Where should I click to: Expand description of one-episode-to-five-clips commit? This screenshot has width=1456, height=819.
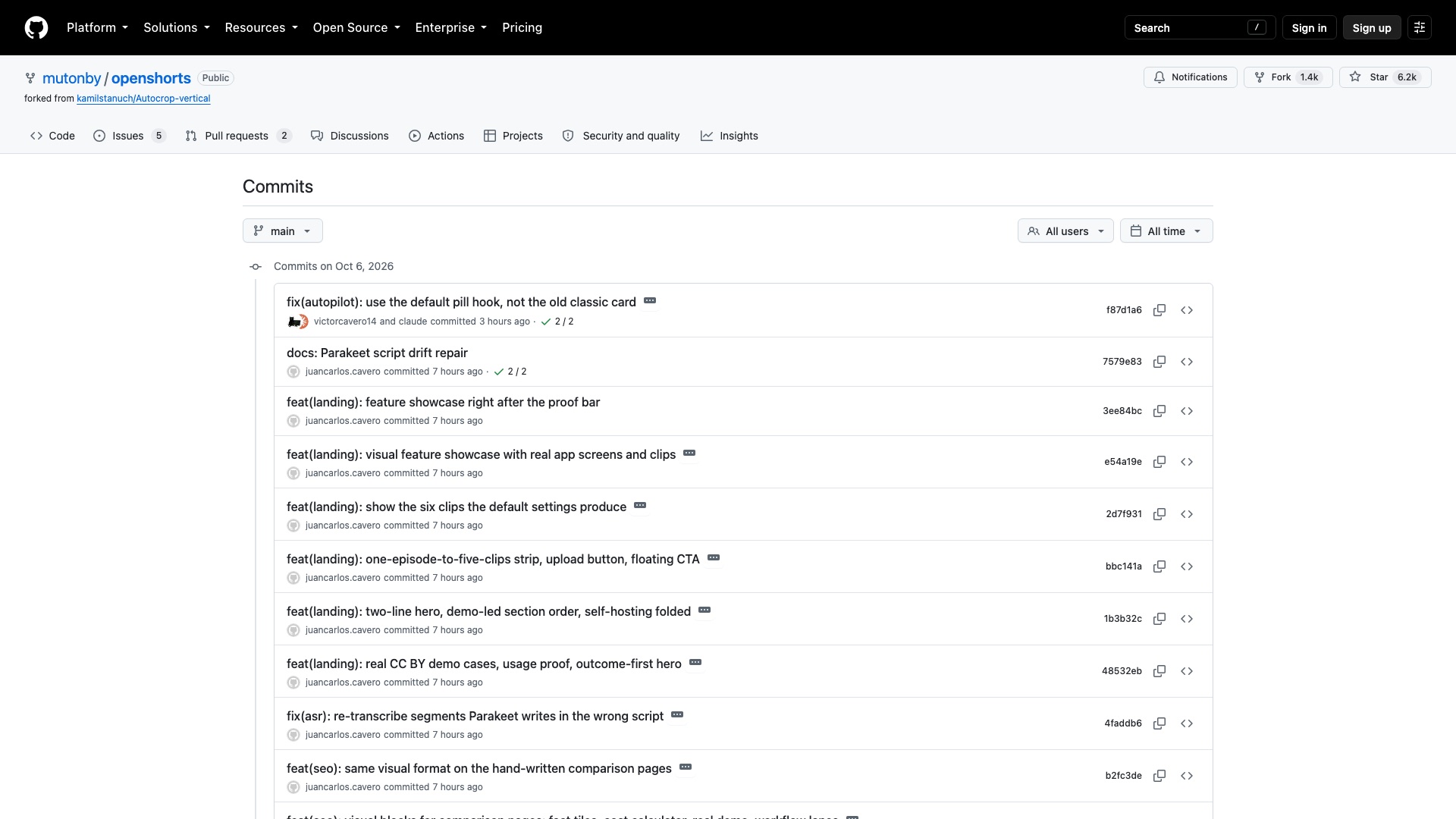pos(714,558)
